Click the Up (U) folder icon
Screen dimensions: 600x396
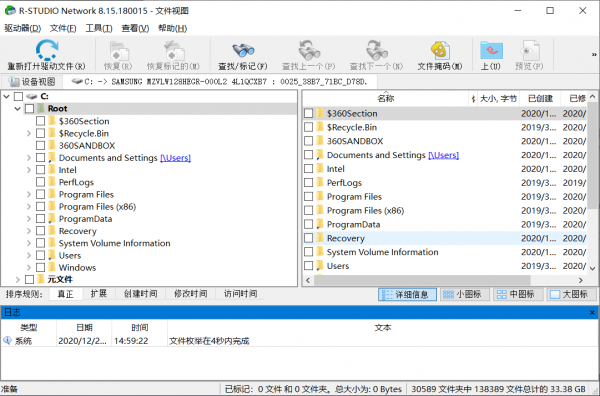(x=491, y=50)
